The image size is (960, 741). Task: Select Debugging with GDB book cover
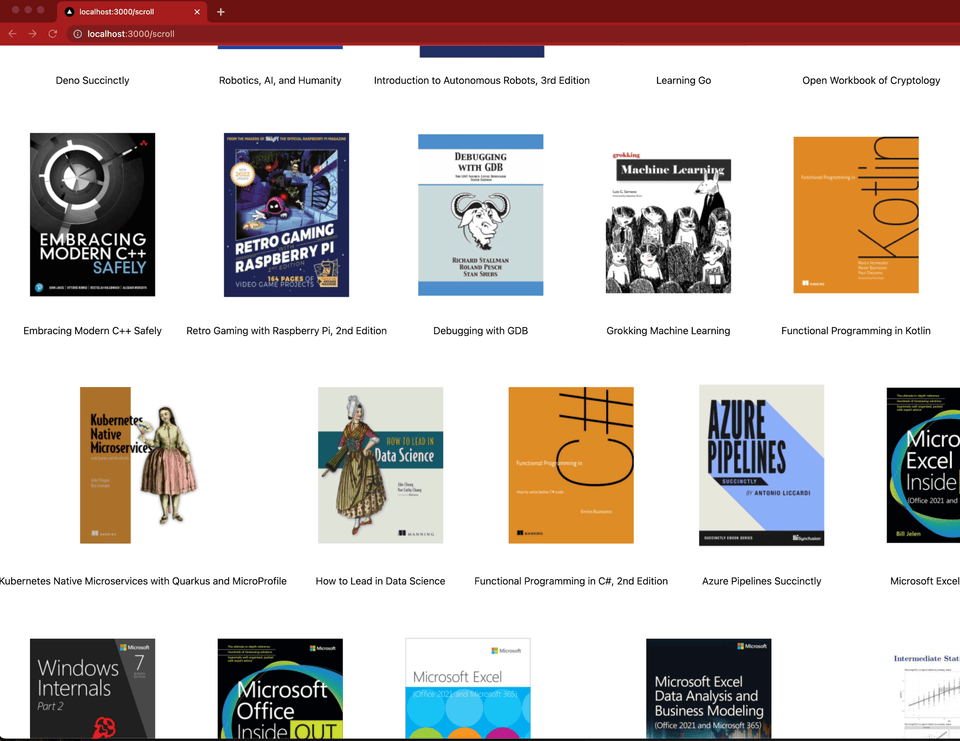(x=481, y=214)
